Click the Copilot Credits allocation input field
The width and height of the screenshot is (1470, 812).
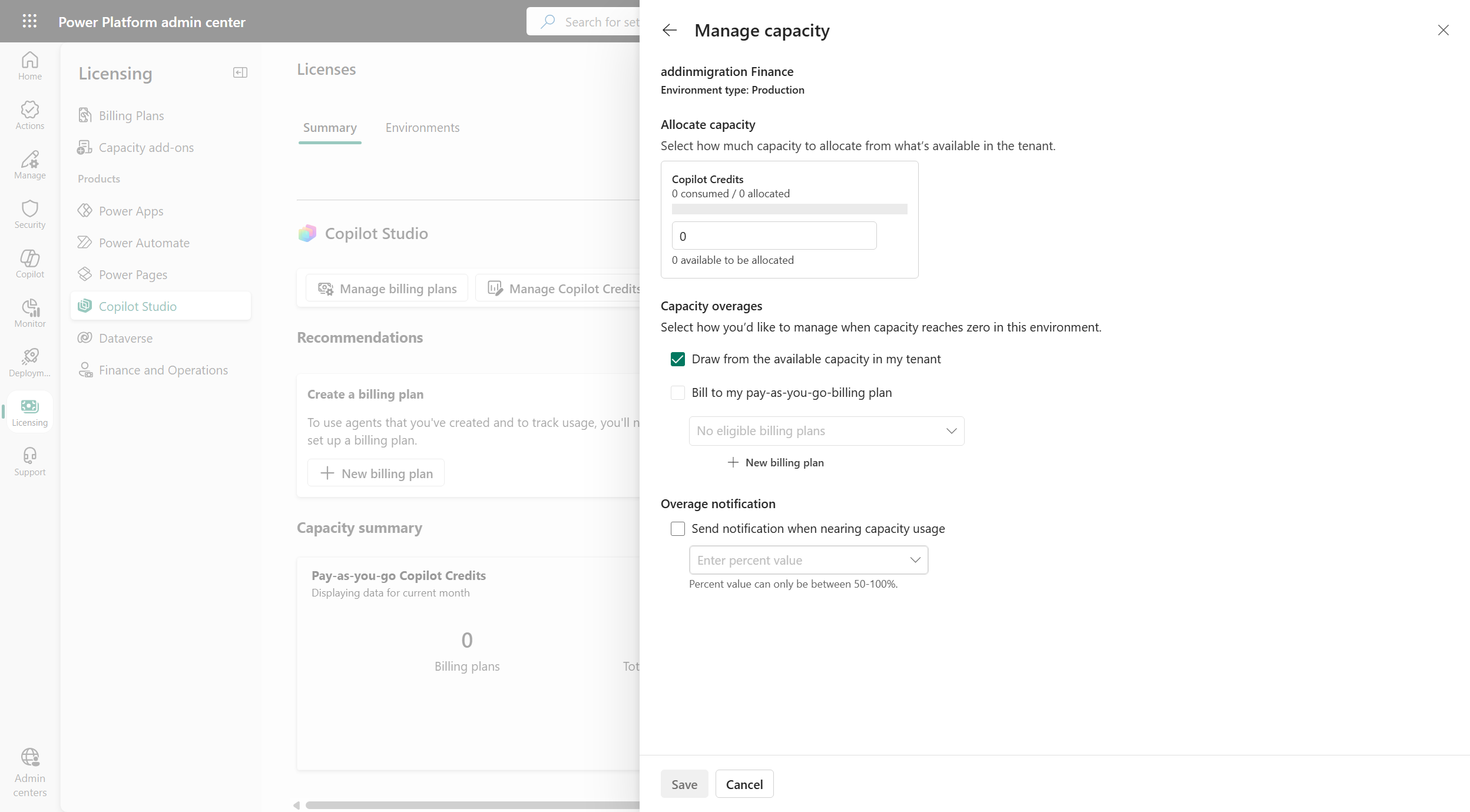coord(774,236)
